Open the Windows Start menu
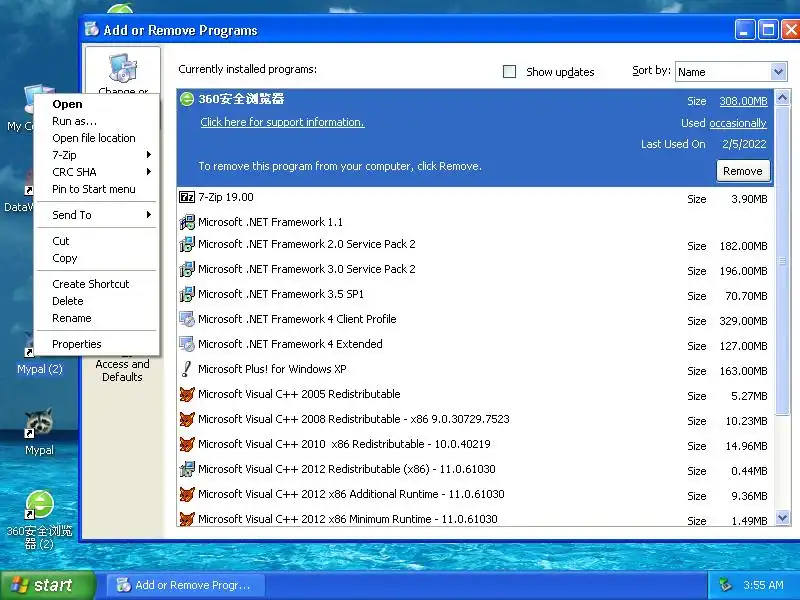The image size is (800, 600). [48, 585]
